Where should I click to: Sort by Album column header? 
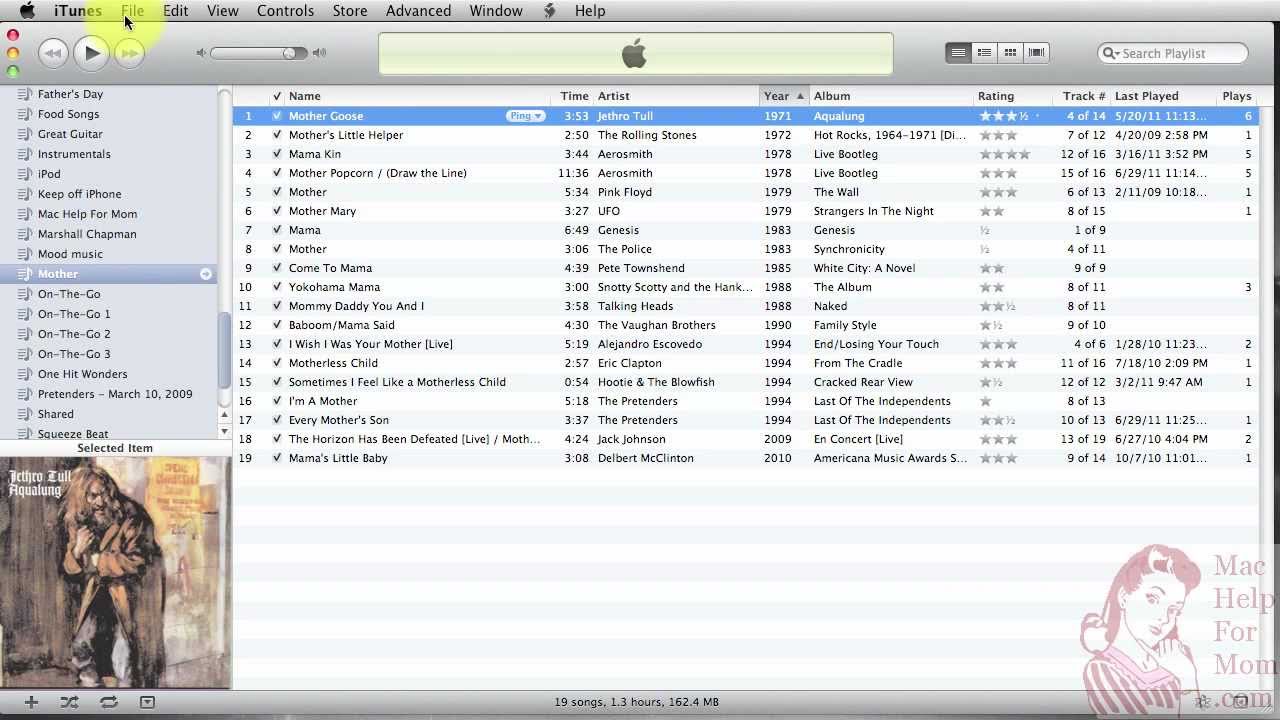(891, 96)
